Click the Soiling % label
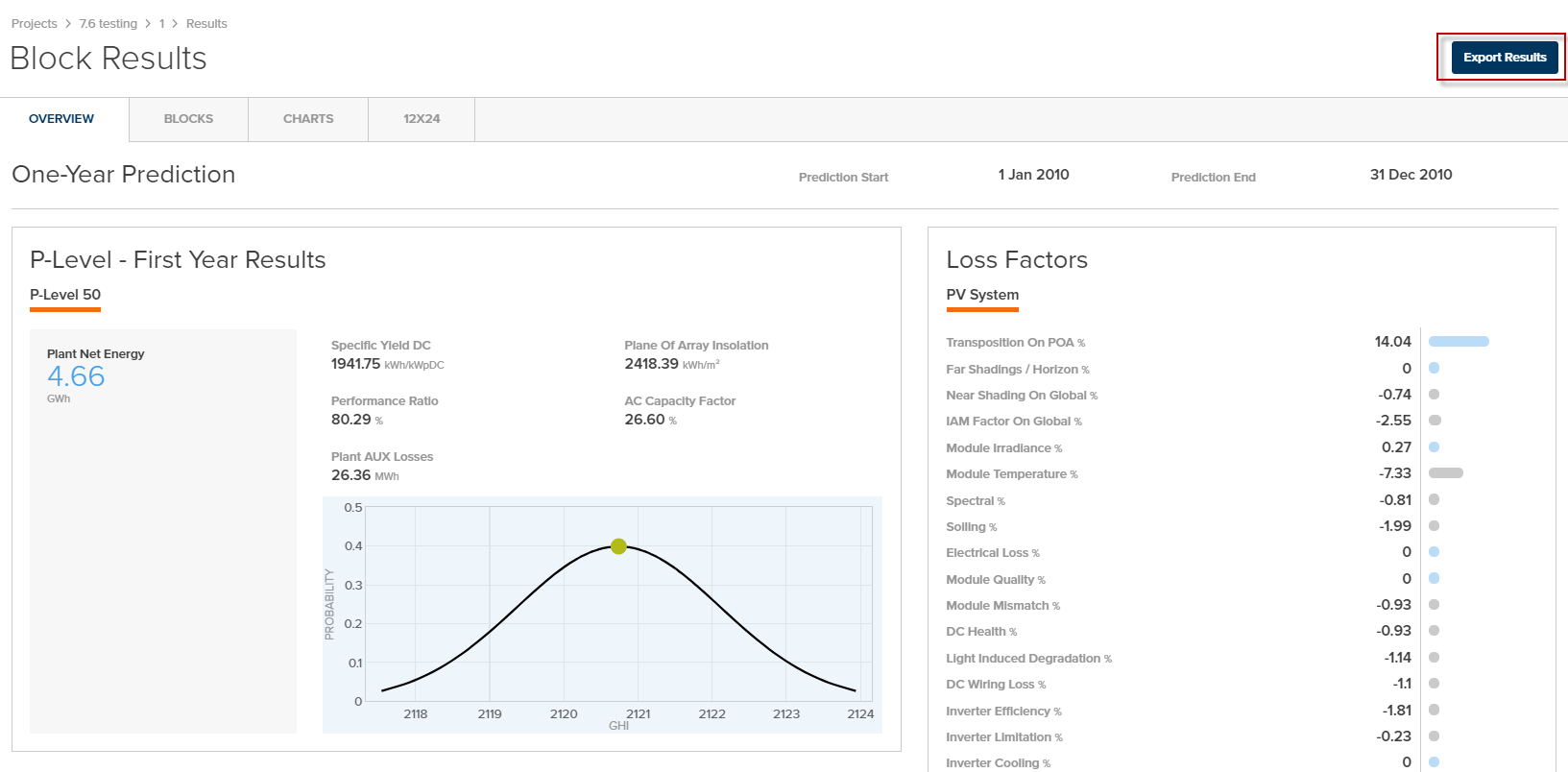Screen dimensions: 1568x772 tap(972, 527)
